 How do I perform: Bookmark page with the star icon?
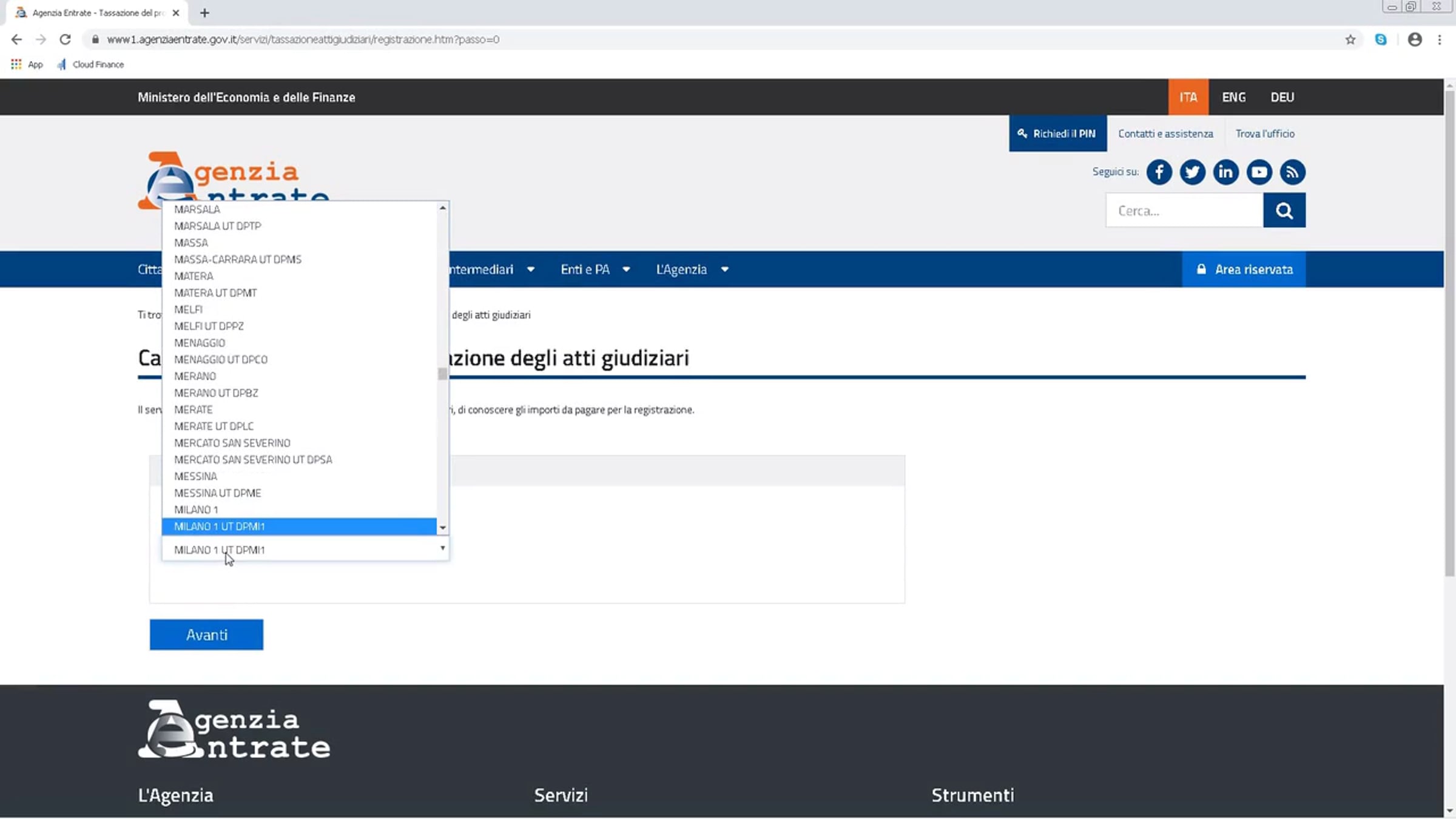pyautogui.click(x=1350, y=39)
